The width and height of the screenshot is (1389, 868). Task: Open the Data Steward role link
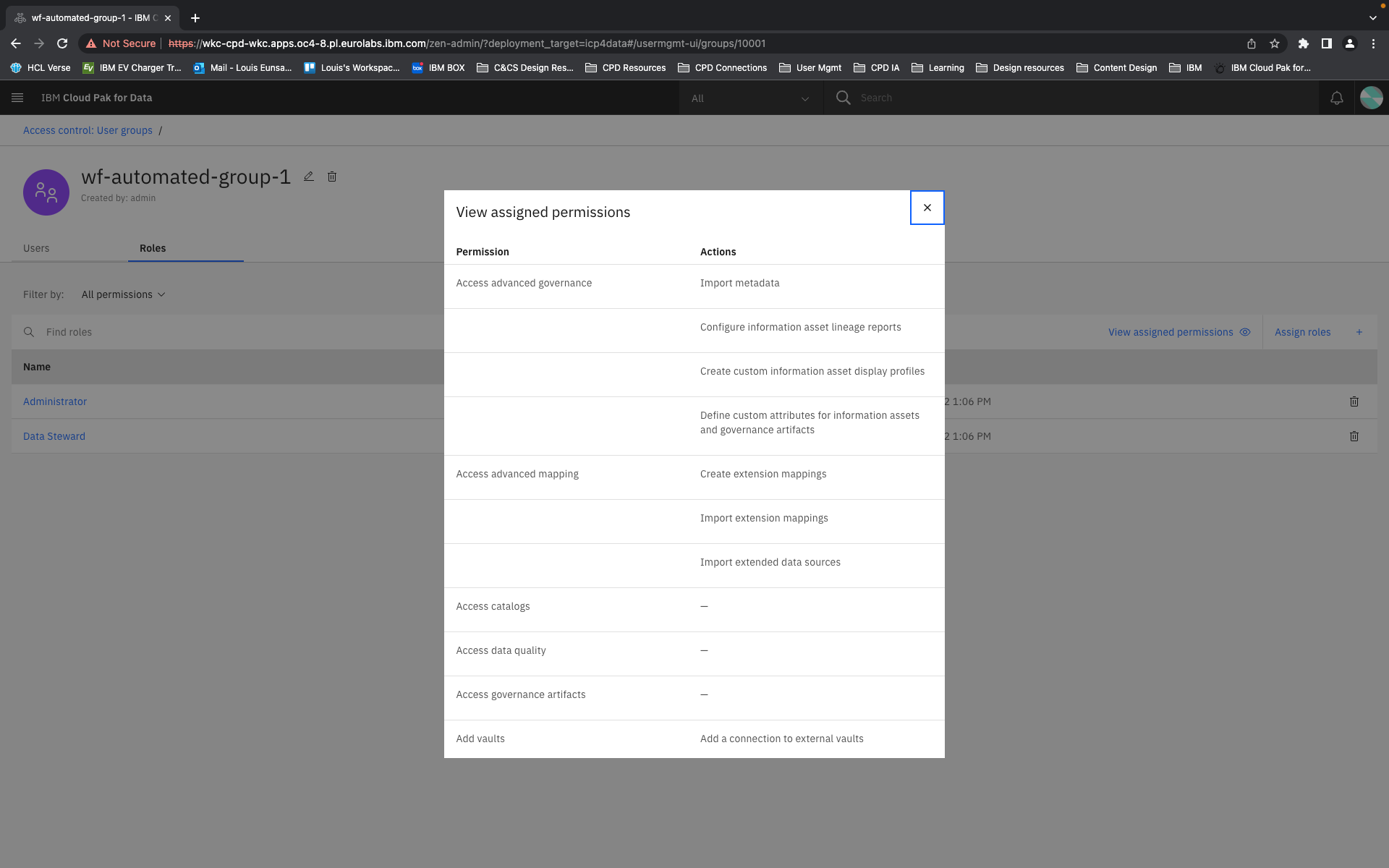tap(54, 436)
